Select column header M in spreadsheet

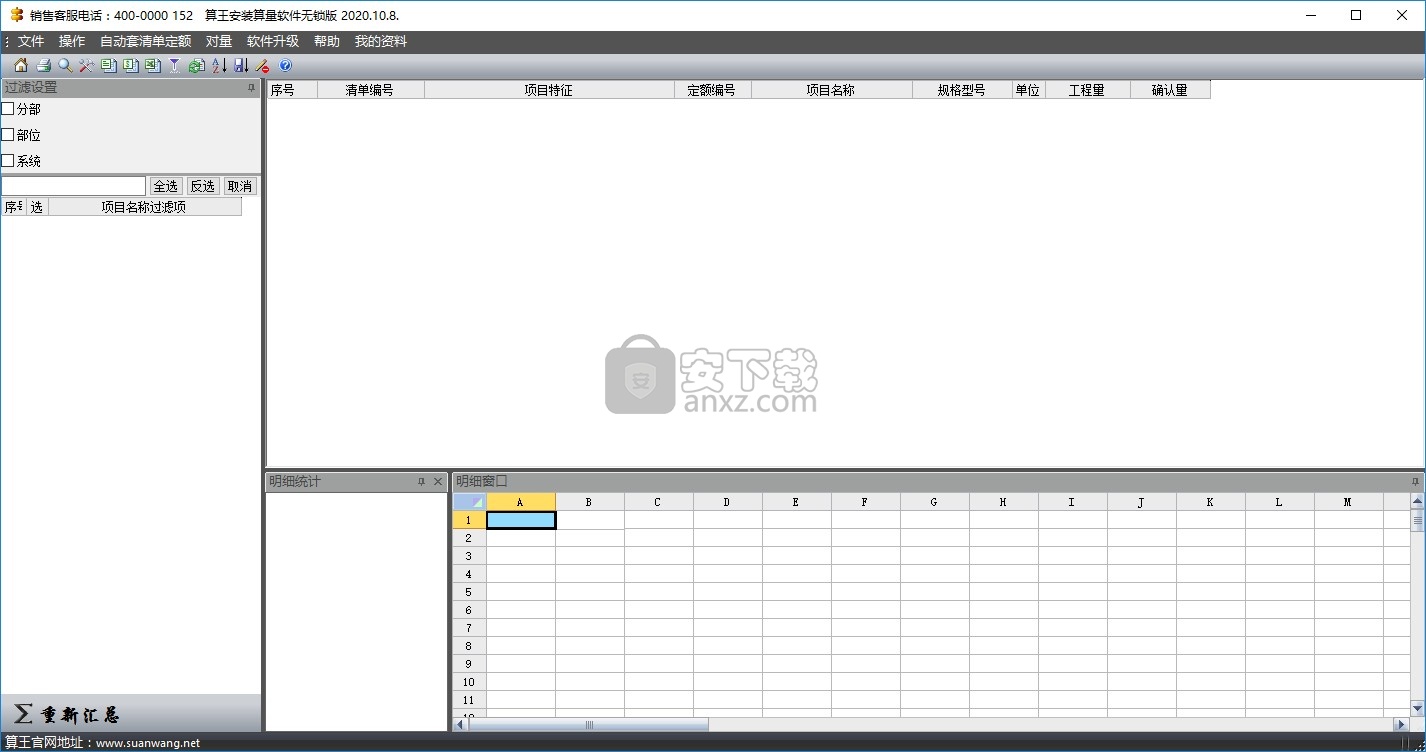point(1348,502)
